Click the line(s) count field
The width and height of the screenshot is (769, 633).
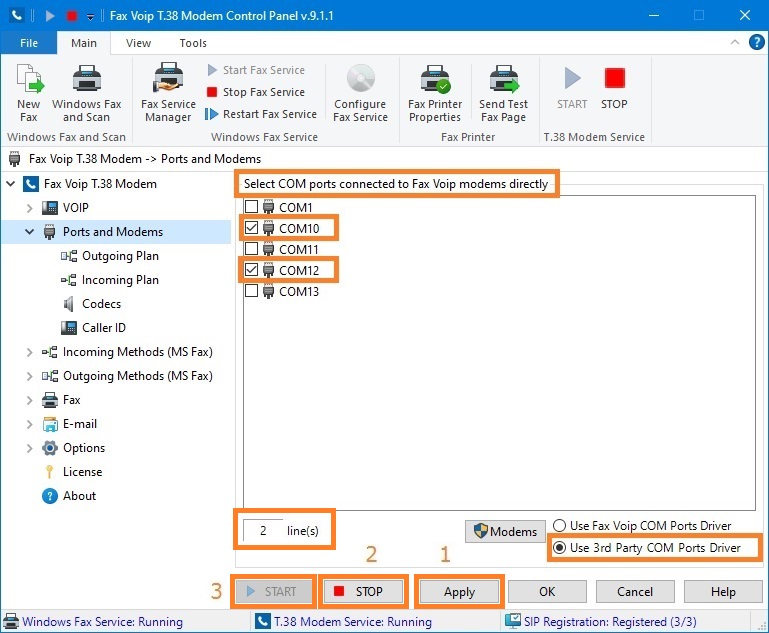point(263,531)
